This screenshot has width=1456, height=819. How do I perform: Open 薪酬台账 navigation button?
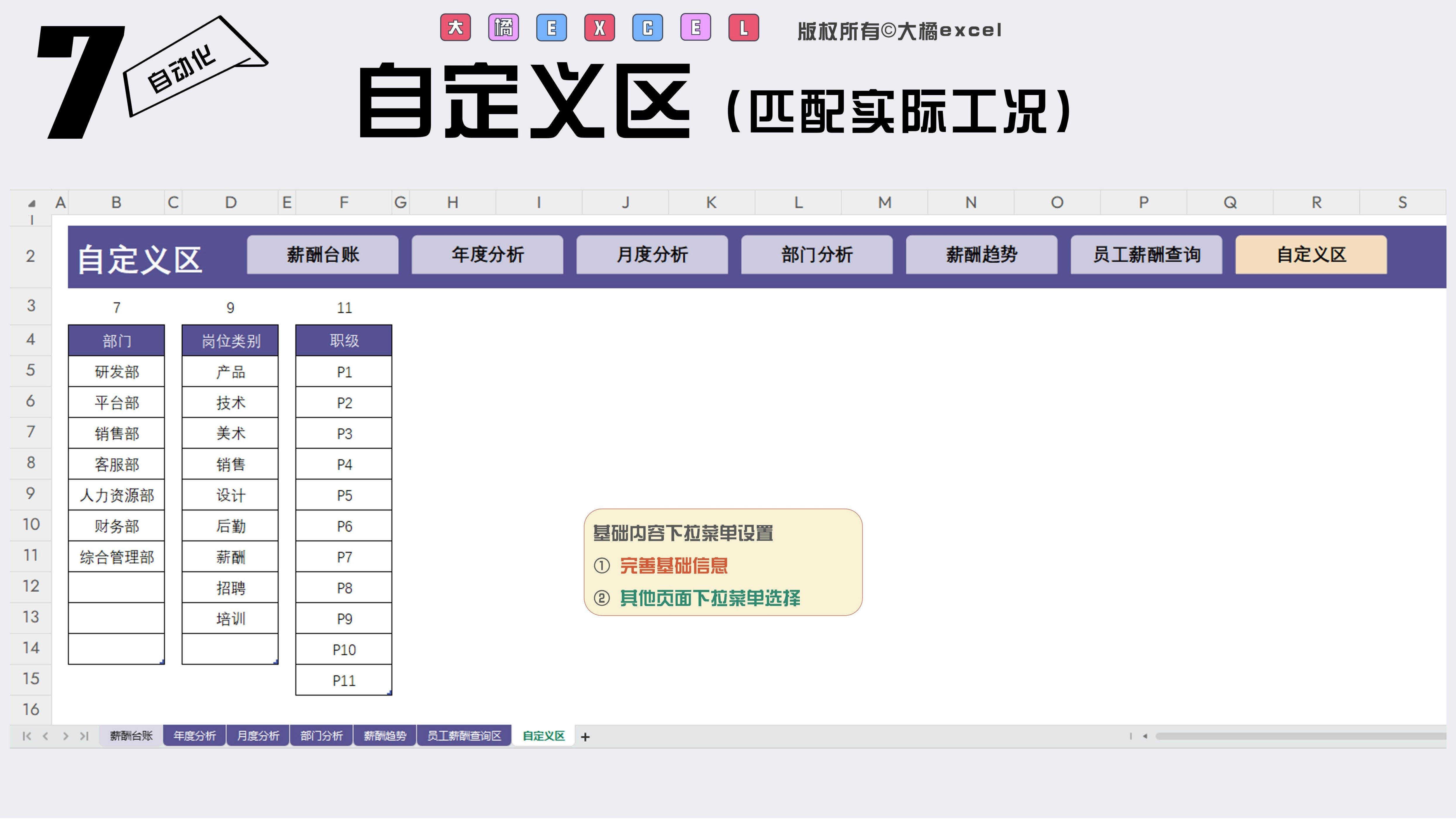pyautogui.click(x=322, y=254)
